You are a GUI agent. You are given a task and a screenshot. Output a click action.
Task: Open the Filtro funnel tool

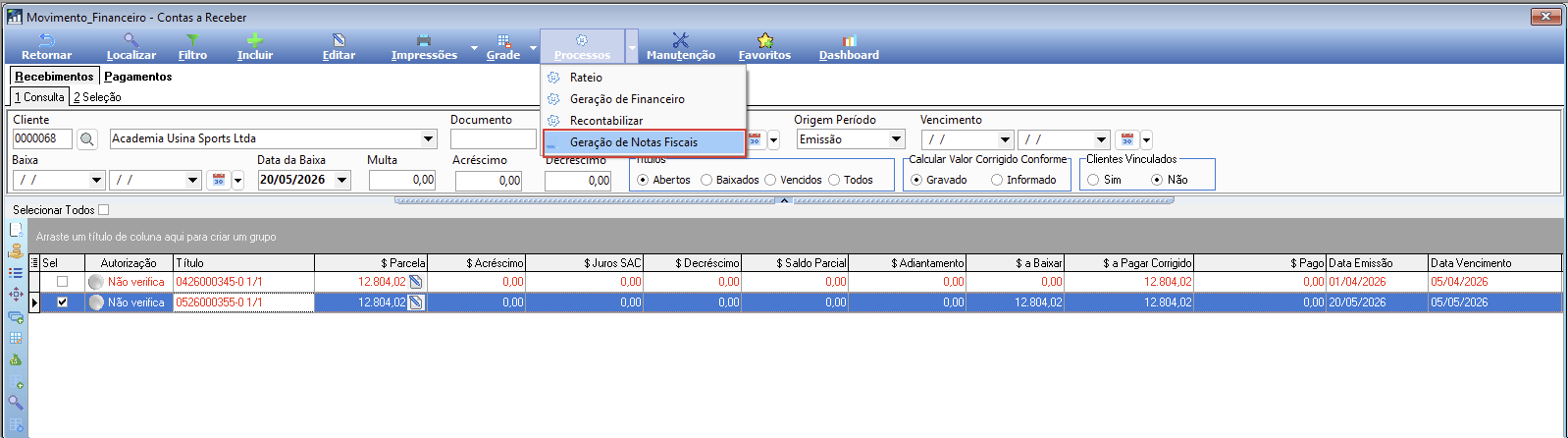tap(192, 46)
